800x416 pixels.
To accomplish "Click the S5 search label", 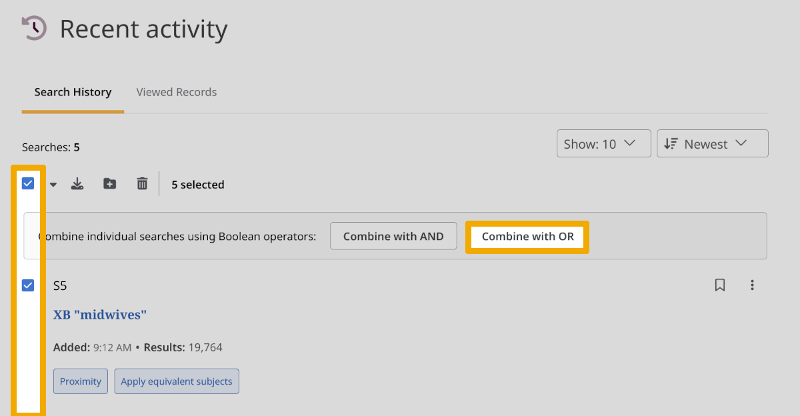I will point(60,286).
